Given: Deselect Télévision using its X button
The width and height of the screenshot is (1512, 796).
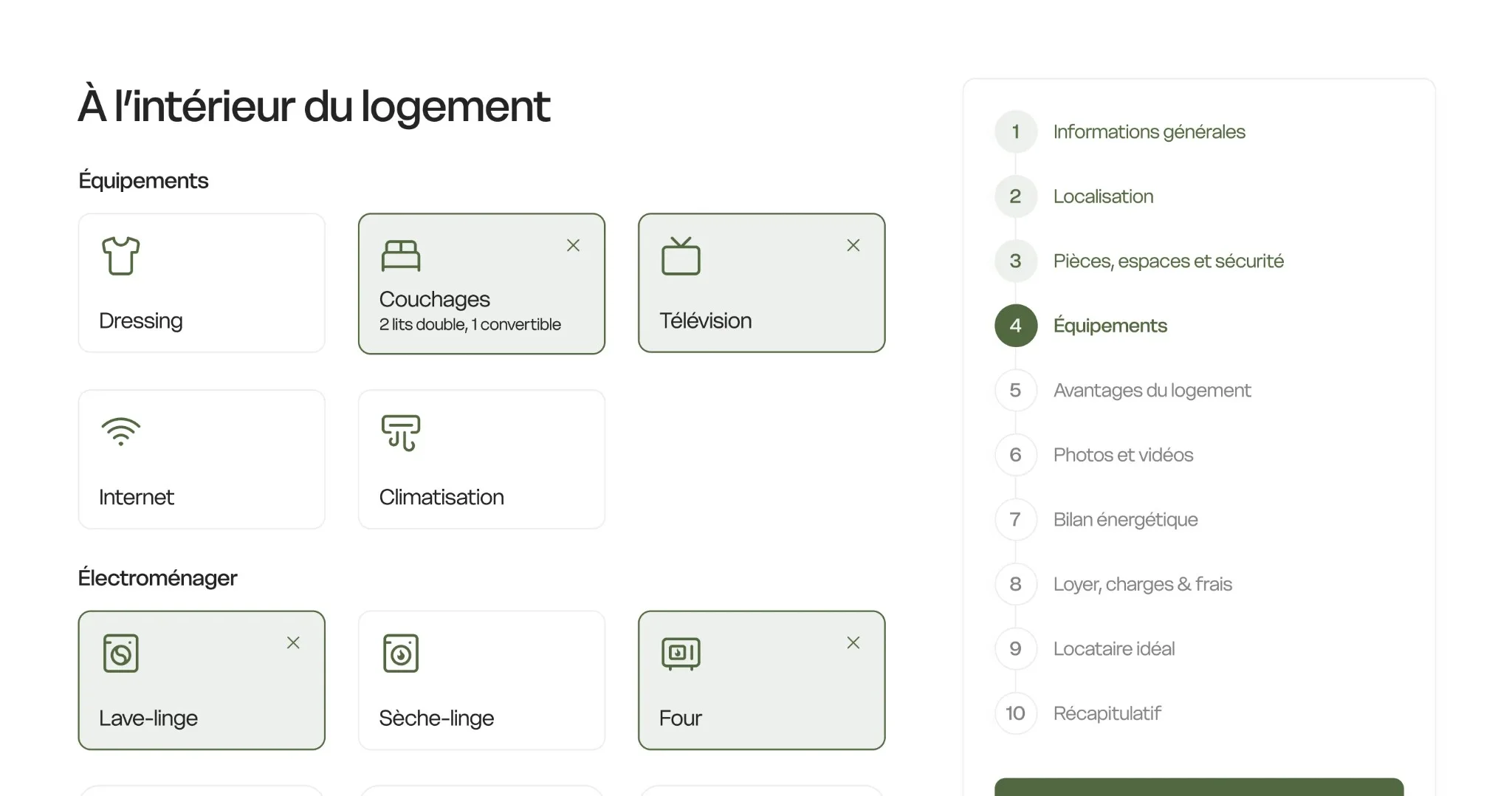Looking at the screenshot, I should tap(853, 245).
